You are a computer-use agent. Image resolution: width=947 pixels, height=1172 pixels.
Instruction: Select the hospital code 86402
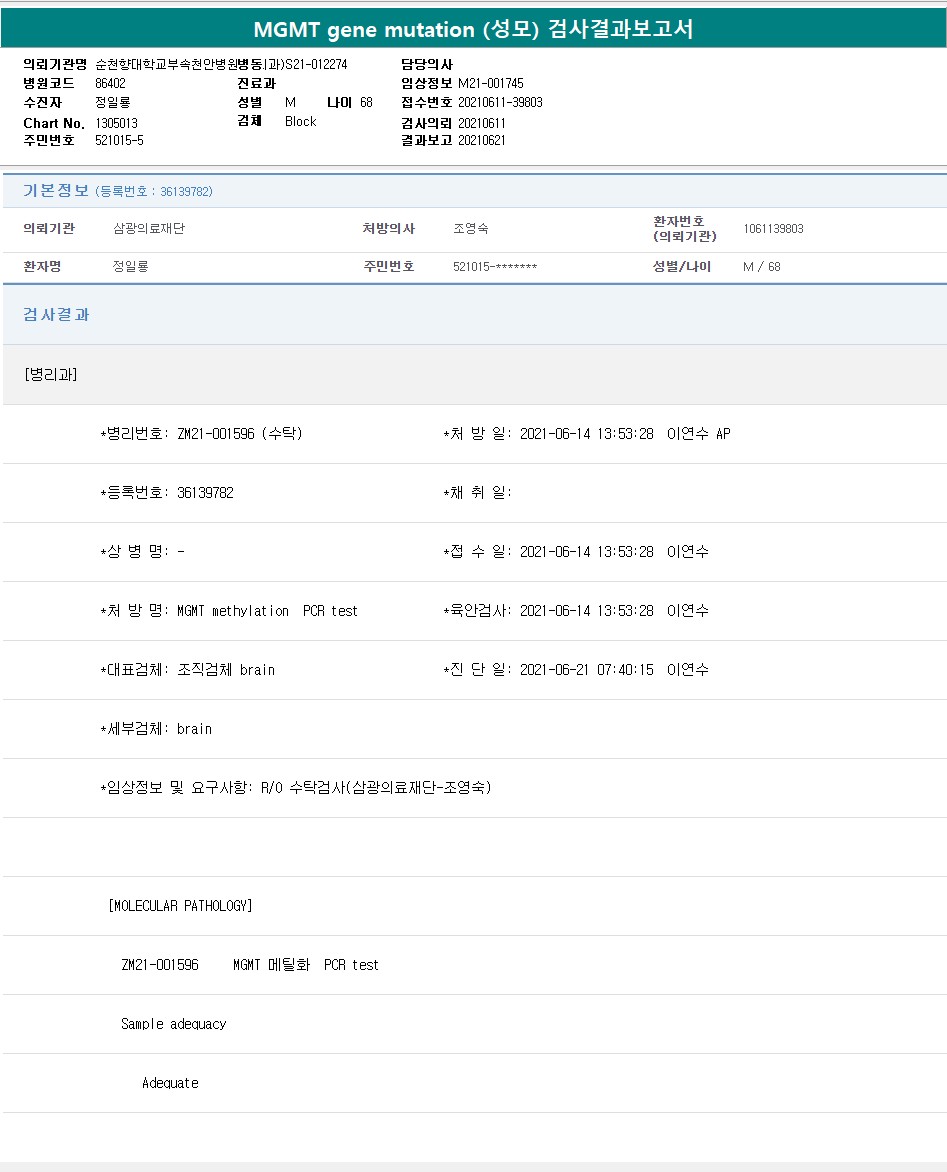110,83
